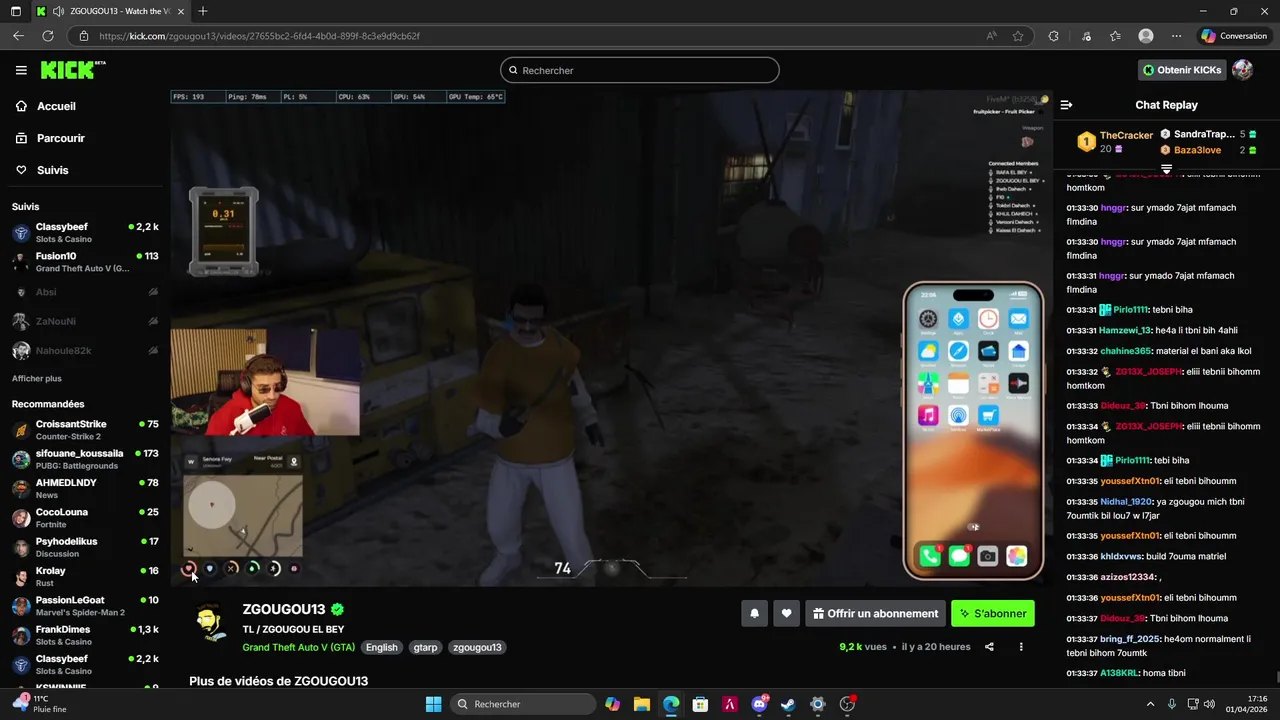Open recommended channel PassionLeGoat

84,606
